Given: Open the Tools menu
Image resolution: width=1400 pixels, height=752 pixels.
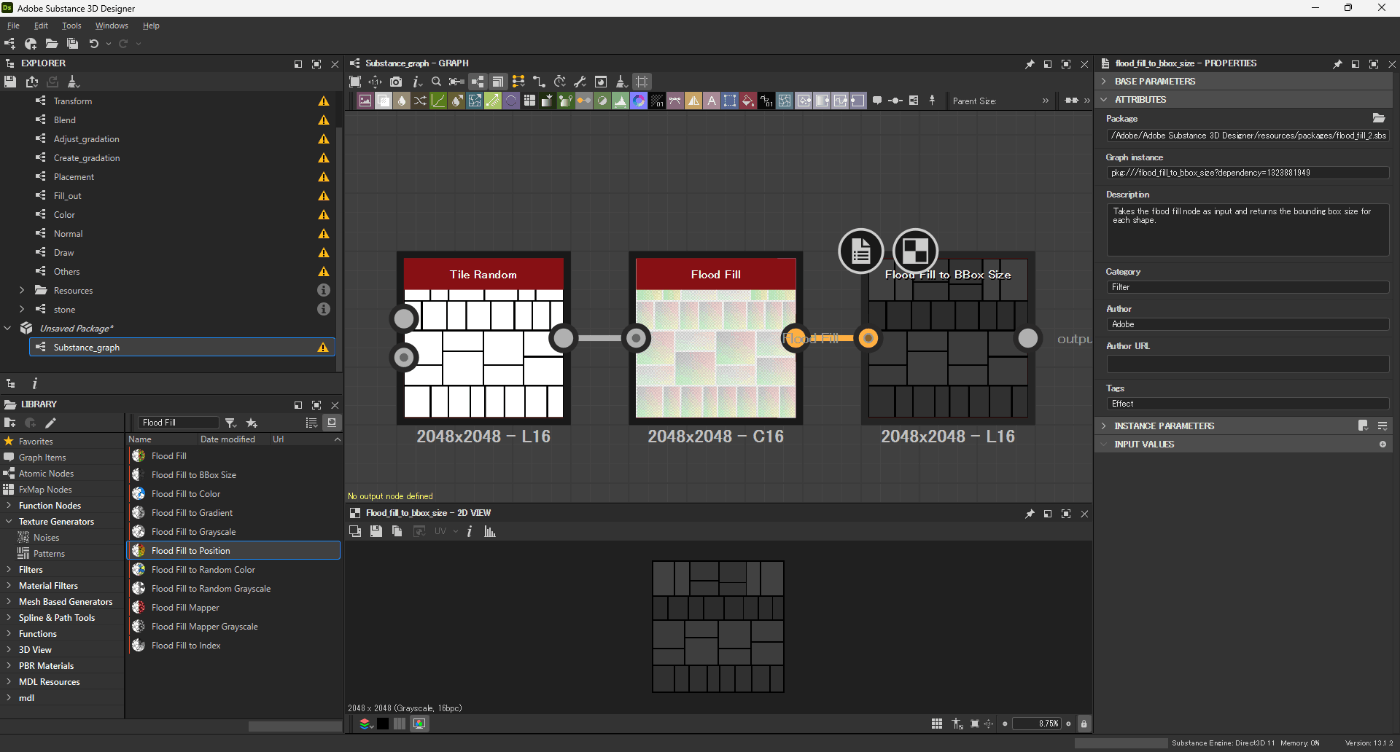Looking at the screenshot, I should 72,25.
